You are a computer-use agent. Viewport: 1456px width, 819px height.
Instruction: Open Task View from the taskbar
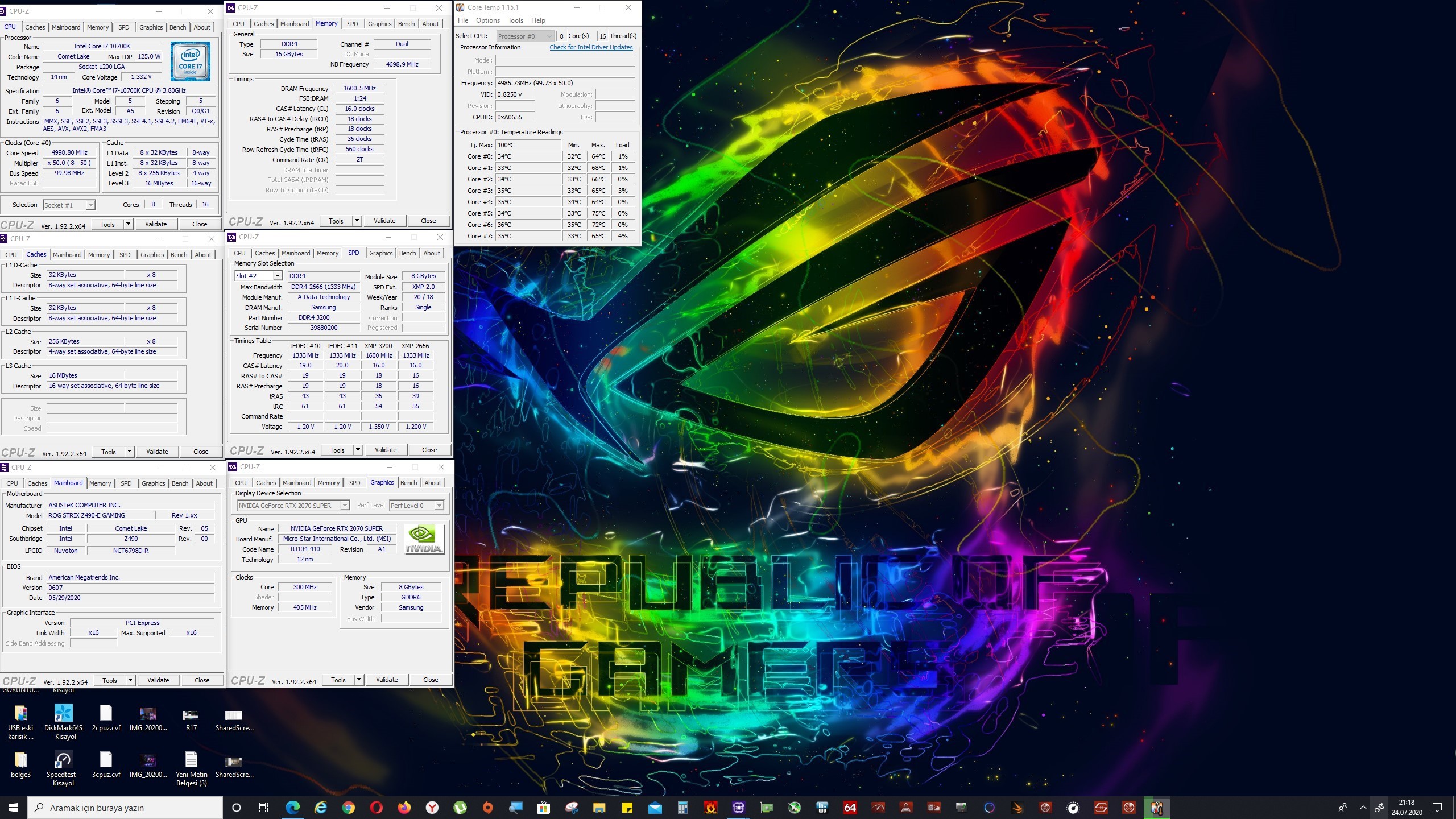[264, 808]
